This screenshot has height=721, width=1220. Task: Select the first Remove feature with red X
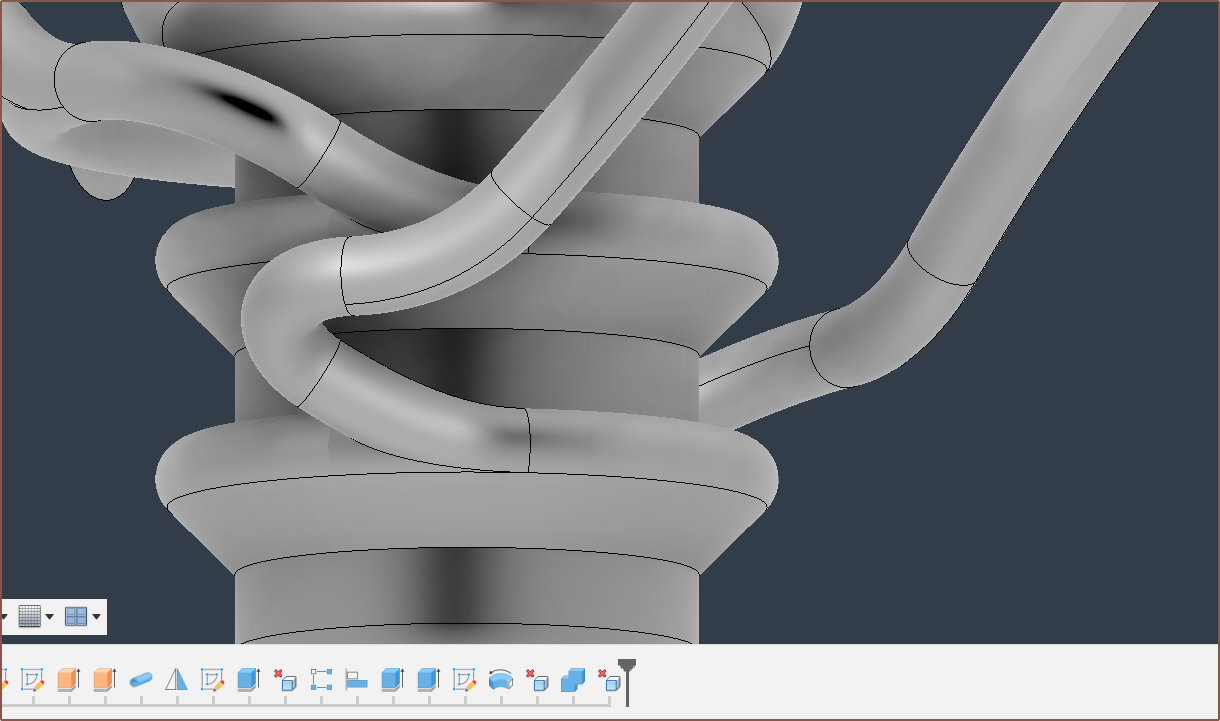(285, 681)
